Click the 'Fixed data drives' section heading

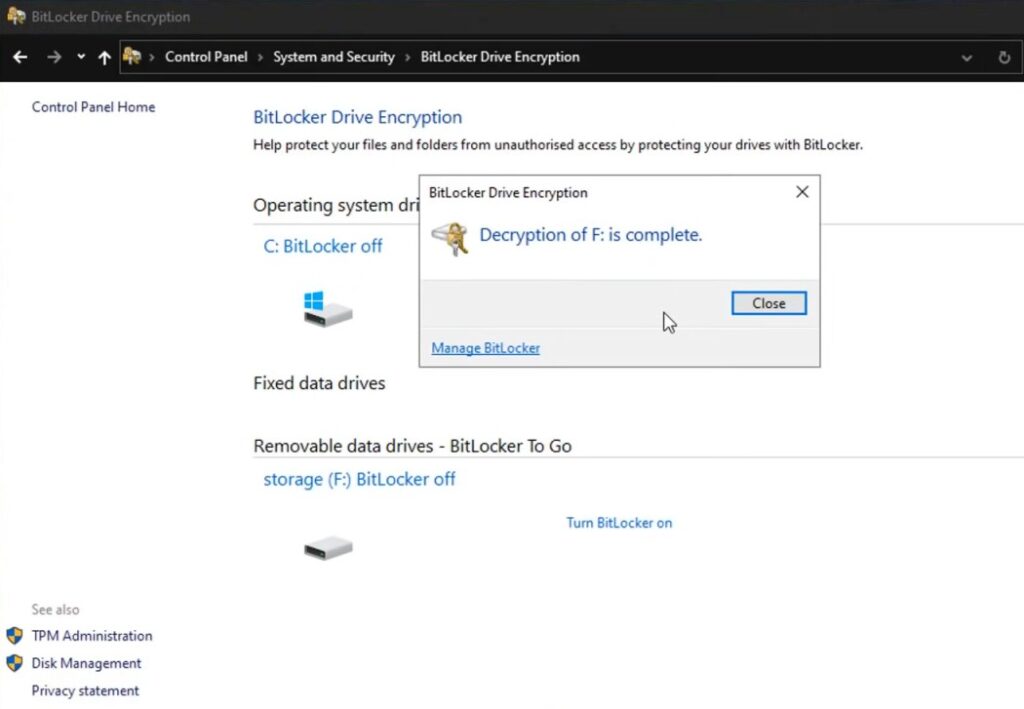coord(319,383)
